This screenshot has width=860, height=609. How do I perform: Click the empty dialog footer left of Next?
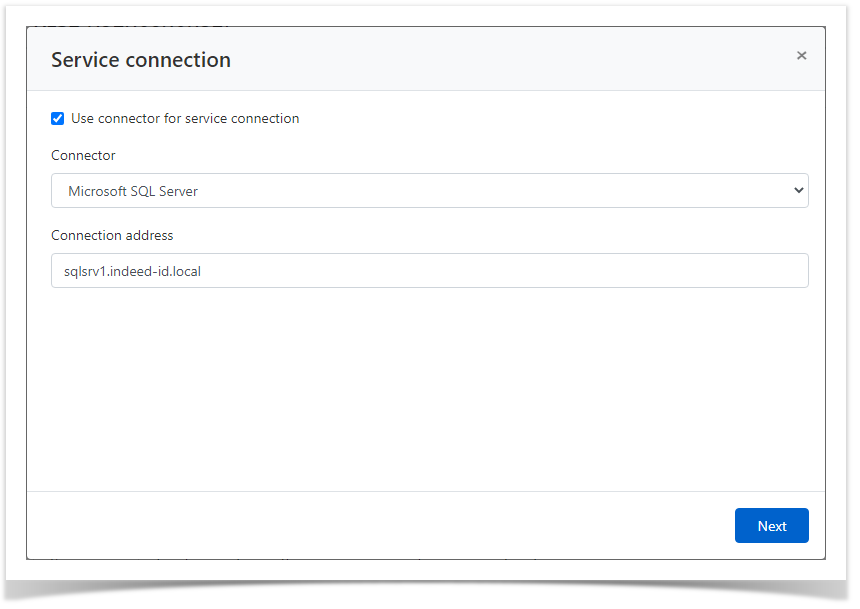[380, 526]
